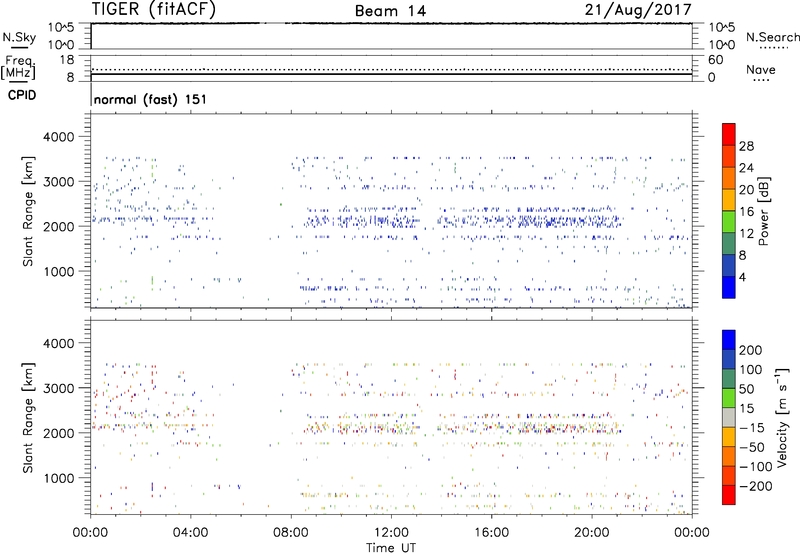The width and height of the screenshot is (800, 554).
Task: Click the bright blue Power segment below 4
Action: coord(729,287)
